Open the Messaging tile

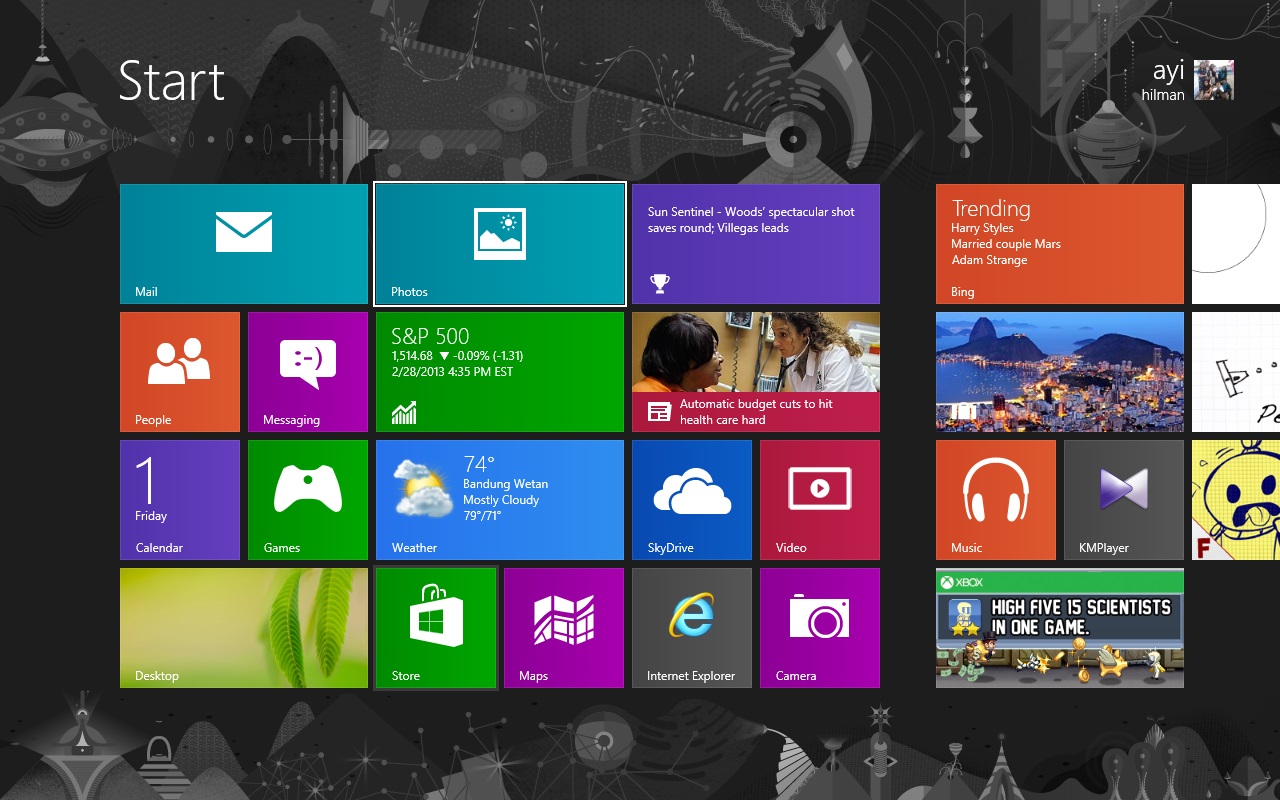(x=308, y=372)
